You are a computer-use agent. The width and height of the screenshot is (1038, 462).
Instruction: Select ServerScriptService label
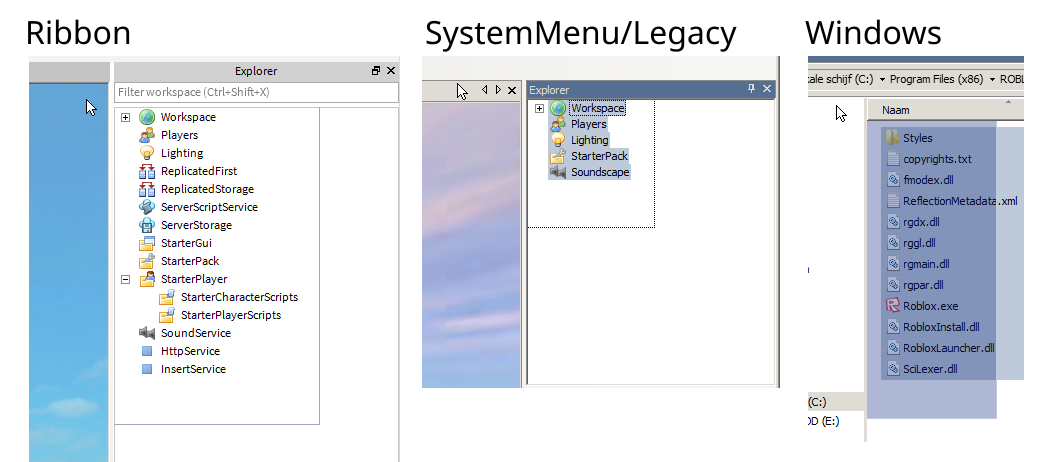[209, 207]
